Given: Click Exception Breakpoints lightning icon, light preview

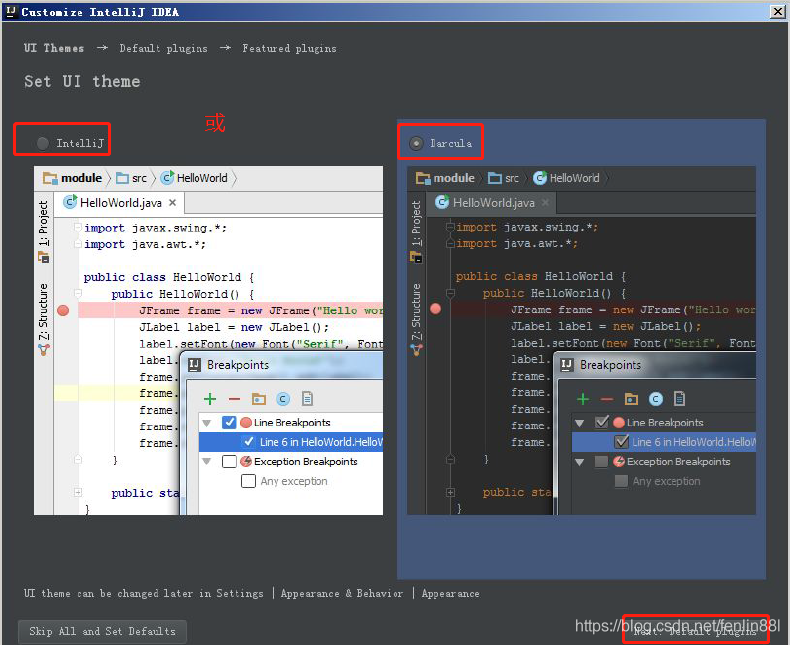Looking at the screenshot, I should coord(246,461).
